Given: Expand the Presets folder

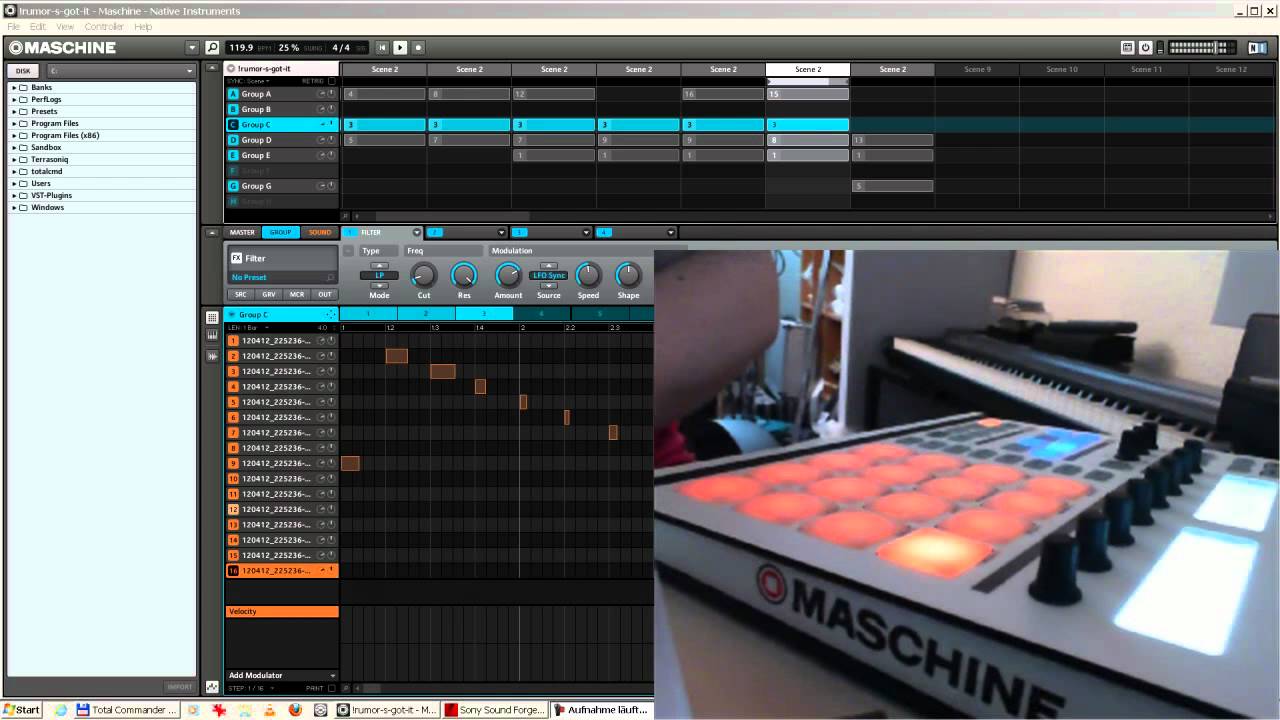Looking at the screenshot, I should point(14,111).
